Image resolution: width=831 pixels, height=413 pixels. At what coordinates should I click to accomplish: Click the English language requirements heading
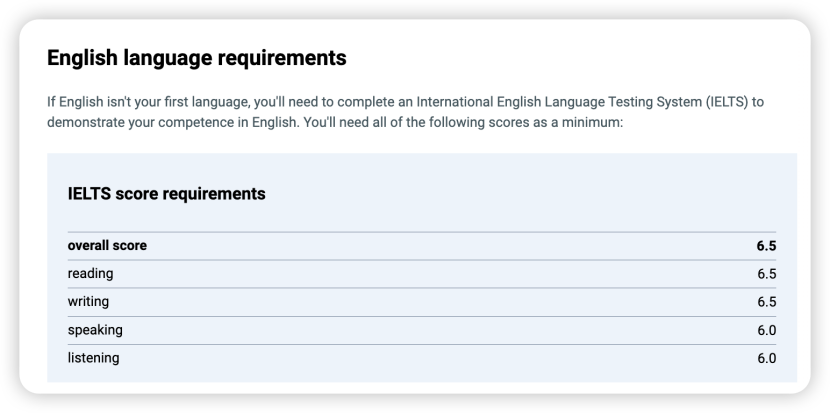click(196, 59)
